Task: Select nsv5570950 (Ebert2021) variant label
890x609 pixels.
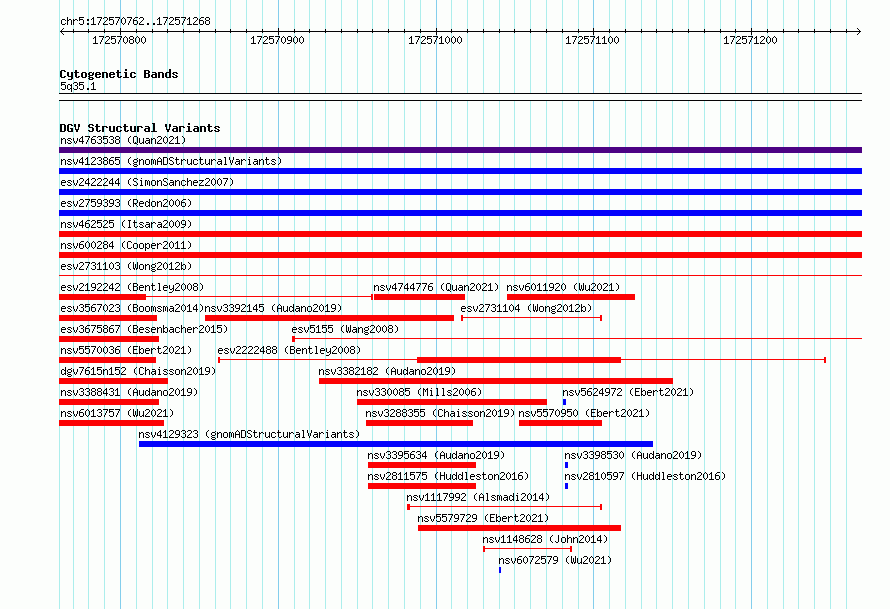Action: click(x=584, y=413)
